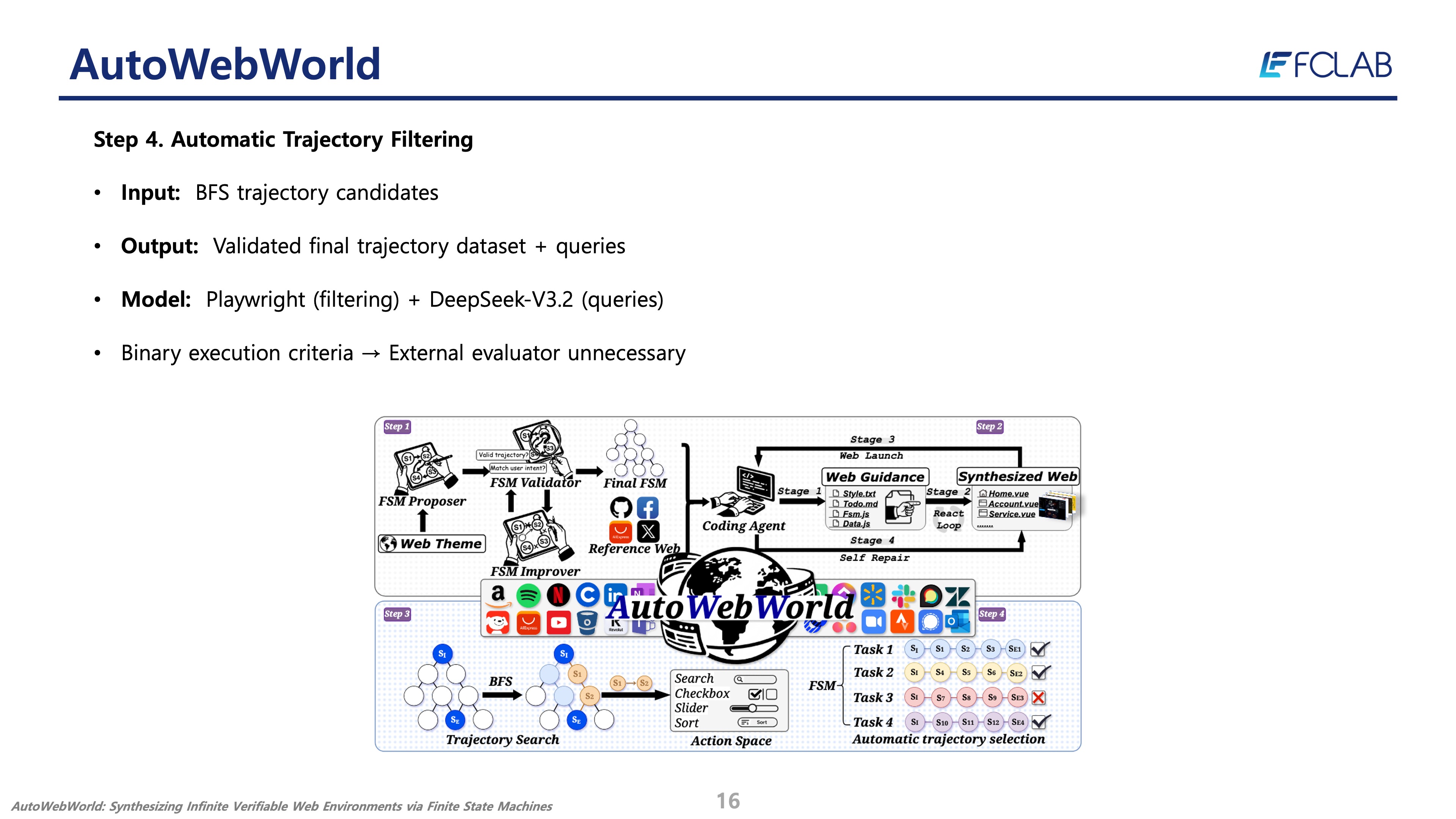
Task: Select the blue bucket icon
Action: tap(588, 623)
